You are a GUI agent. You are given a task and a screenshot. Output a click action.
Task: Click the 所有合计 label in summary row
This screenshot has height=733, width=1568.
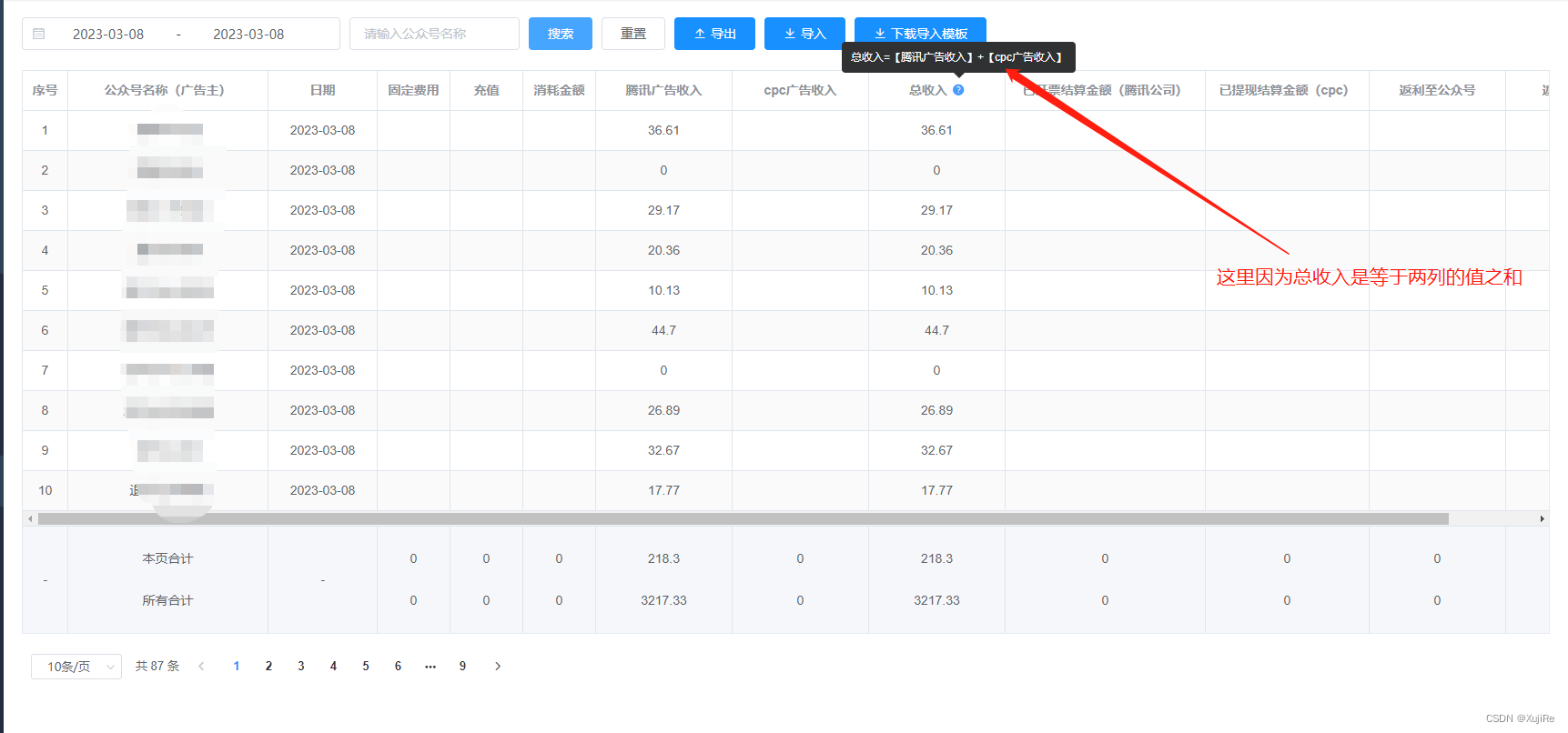[x=167, y=600]
